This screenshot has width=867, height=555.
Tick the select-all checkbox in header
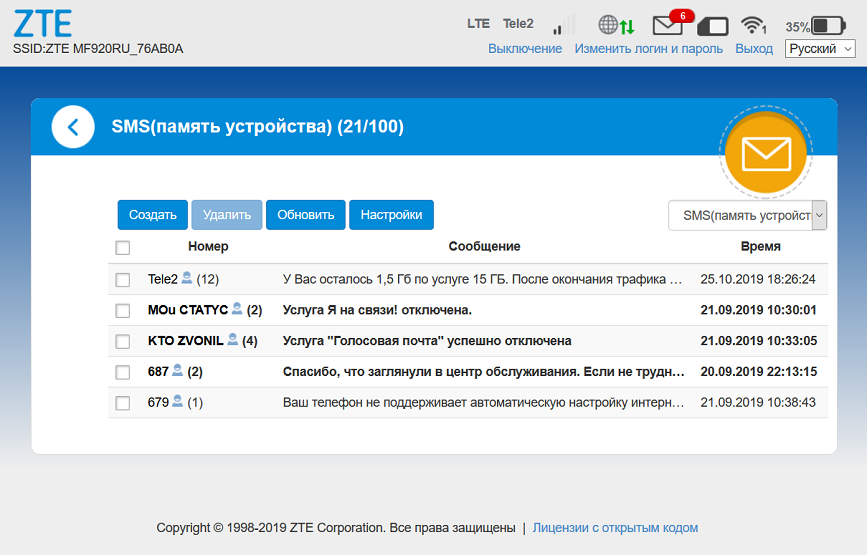(123, 247)
